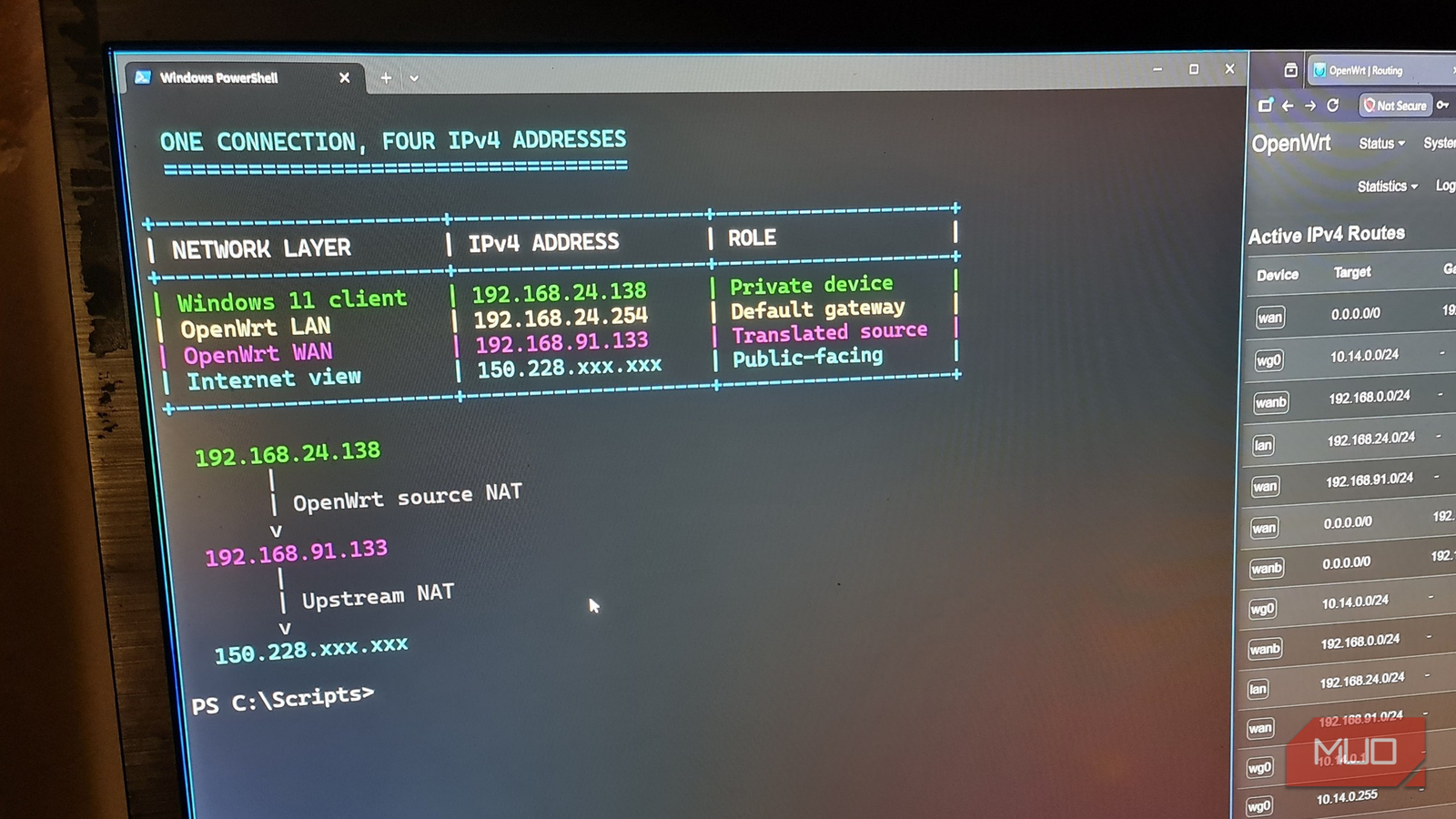Click the Log menu item in OpenWrt
This screenshot has height=819, width=1456.
pyautogui.click(x=1445, y=186)
